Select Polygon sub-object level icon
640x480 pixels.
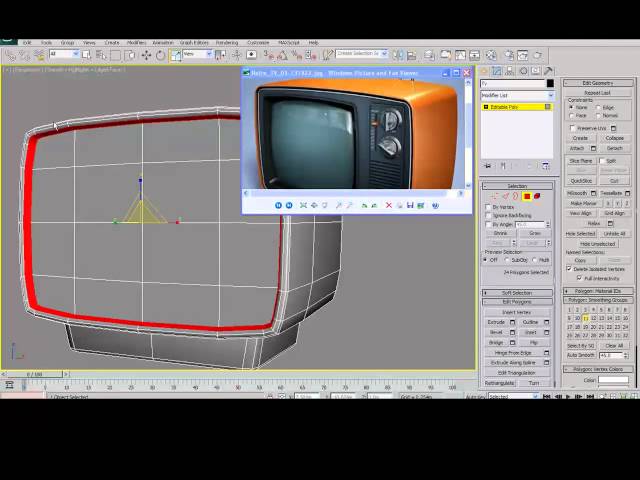527,196
